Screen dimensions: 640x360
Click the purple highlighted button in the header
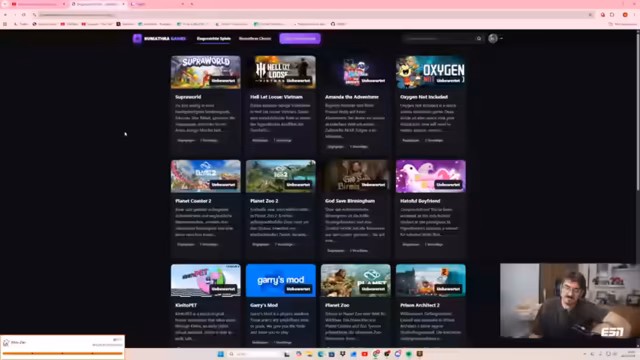click(300, 38)
